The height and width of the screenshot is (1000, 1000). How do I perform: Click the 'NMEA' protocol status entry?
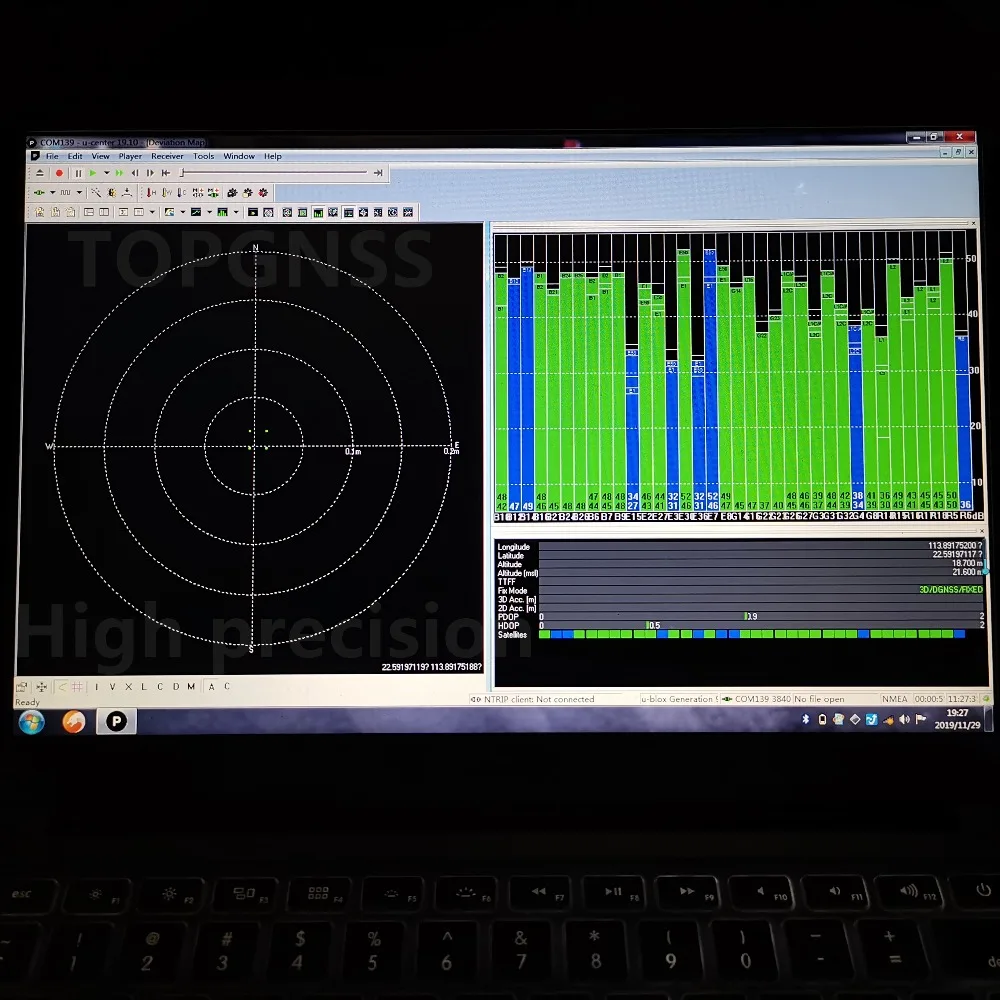[894, 699]
